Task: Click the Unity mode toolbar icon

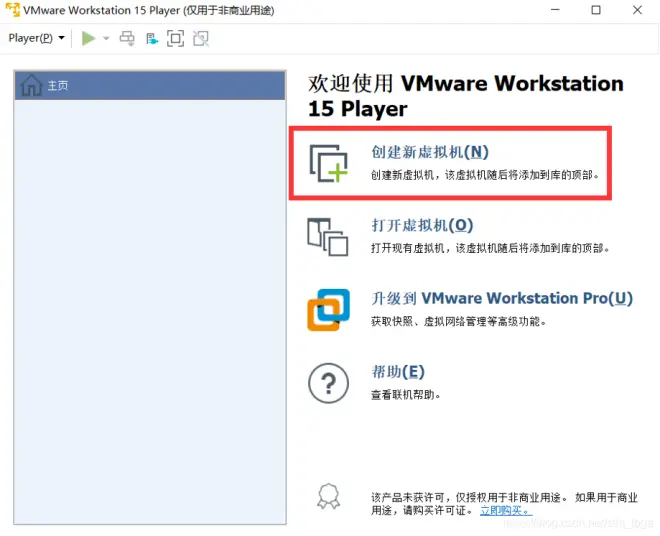Action: pos(201,38)
